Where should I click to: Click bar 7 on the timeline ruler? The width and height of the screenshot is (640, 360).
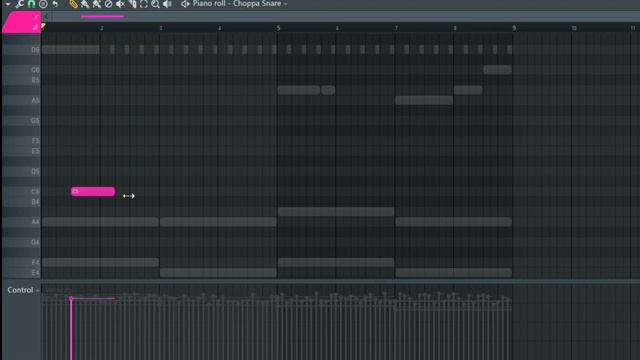[x=396, y=28]
